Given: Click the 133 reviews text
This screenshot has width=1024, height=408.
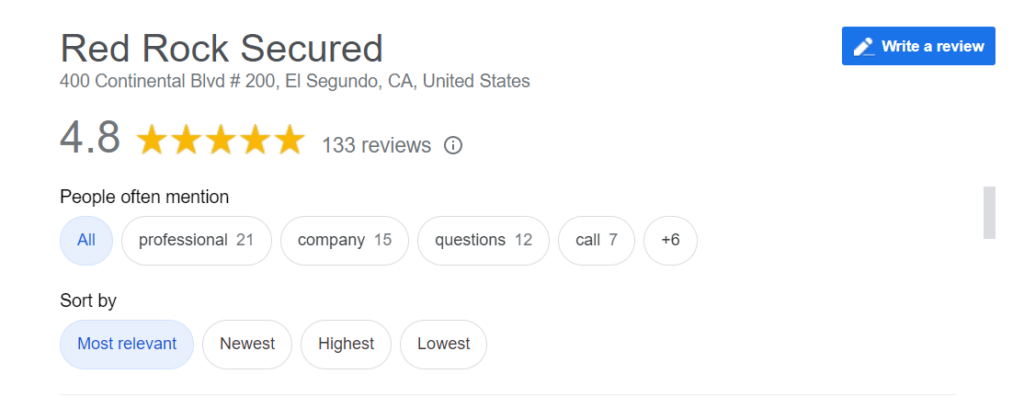Looking at the screenshot, I should coord(376,145).
